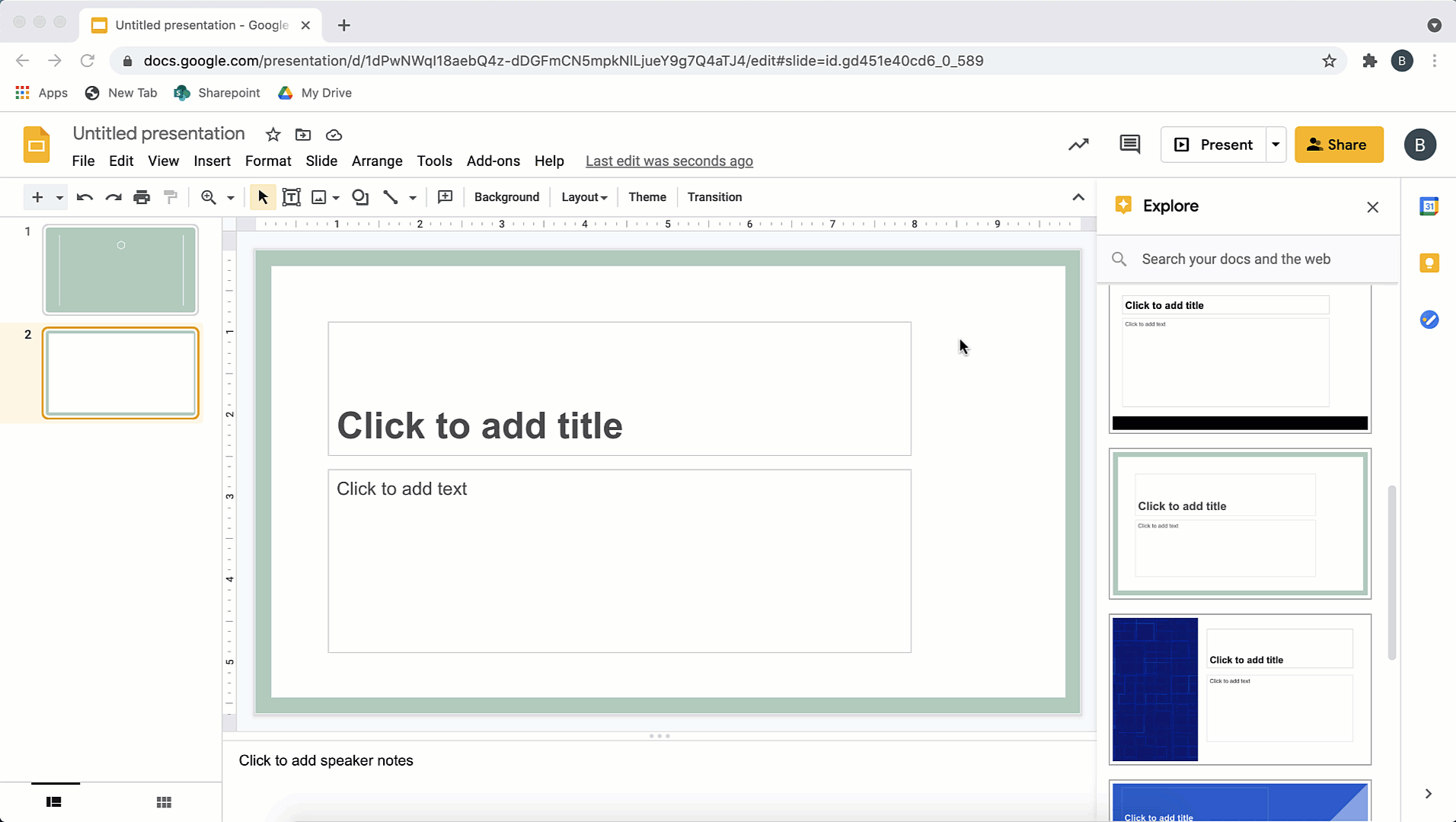Open the Add-ons menu
Screen dimensions: 1456x822
[x=493, y=161]
